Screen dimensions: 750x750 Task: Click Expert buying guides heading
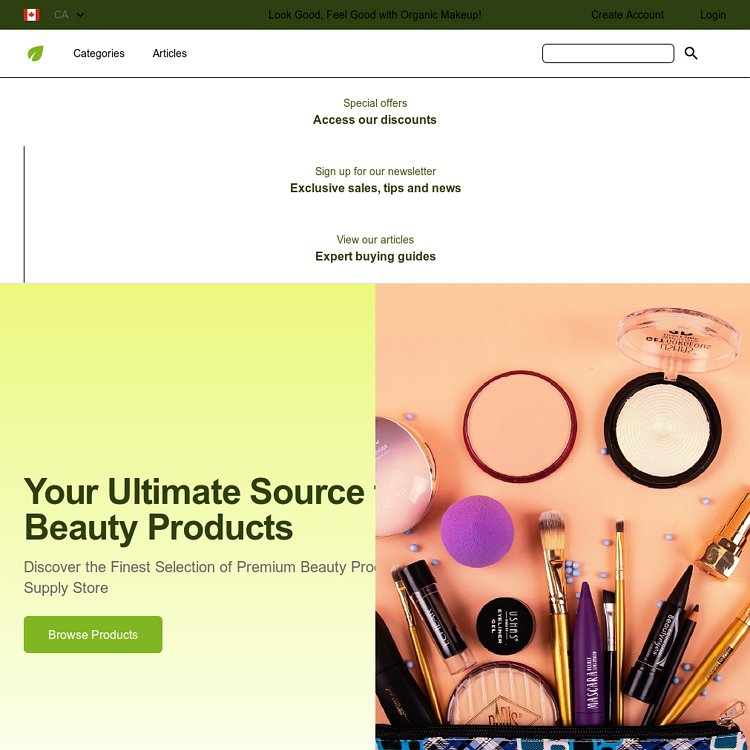[x=375, y=256]
